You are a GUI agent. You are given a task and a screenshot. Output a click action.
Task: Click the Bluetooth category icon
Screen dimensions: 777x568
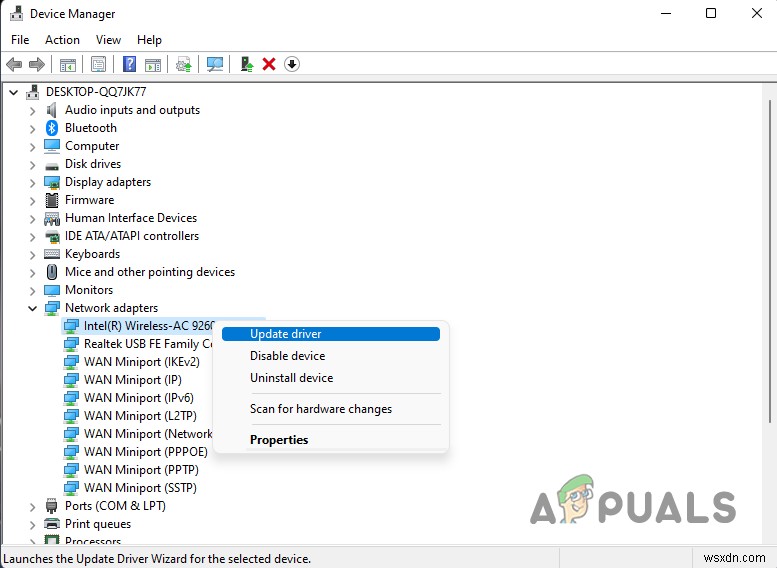point(52,128)
